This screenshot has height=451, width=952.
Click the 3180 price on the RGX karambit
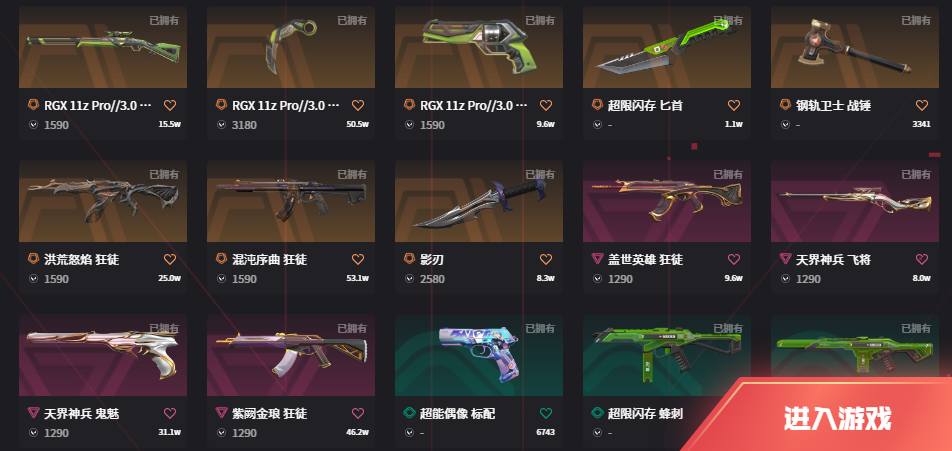244,125
